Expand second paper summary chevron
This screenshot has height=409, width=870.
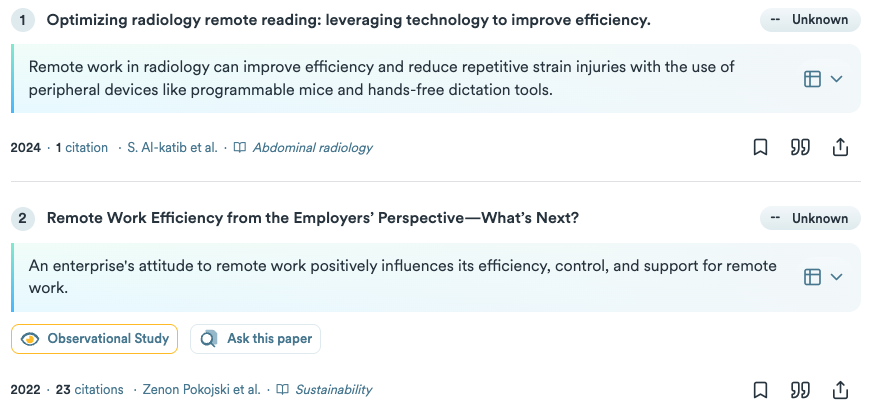pyautogui.click(x=837, y=276)
